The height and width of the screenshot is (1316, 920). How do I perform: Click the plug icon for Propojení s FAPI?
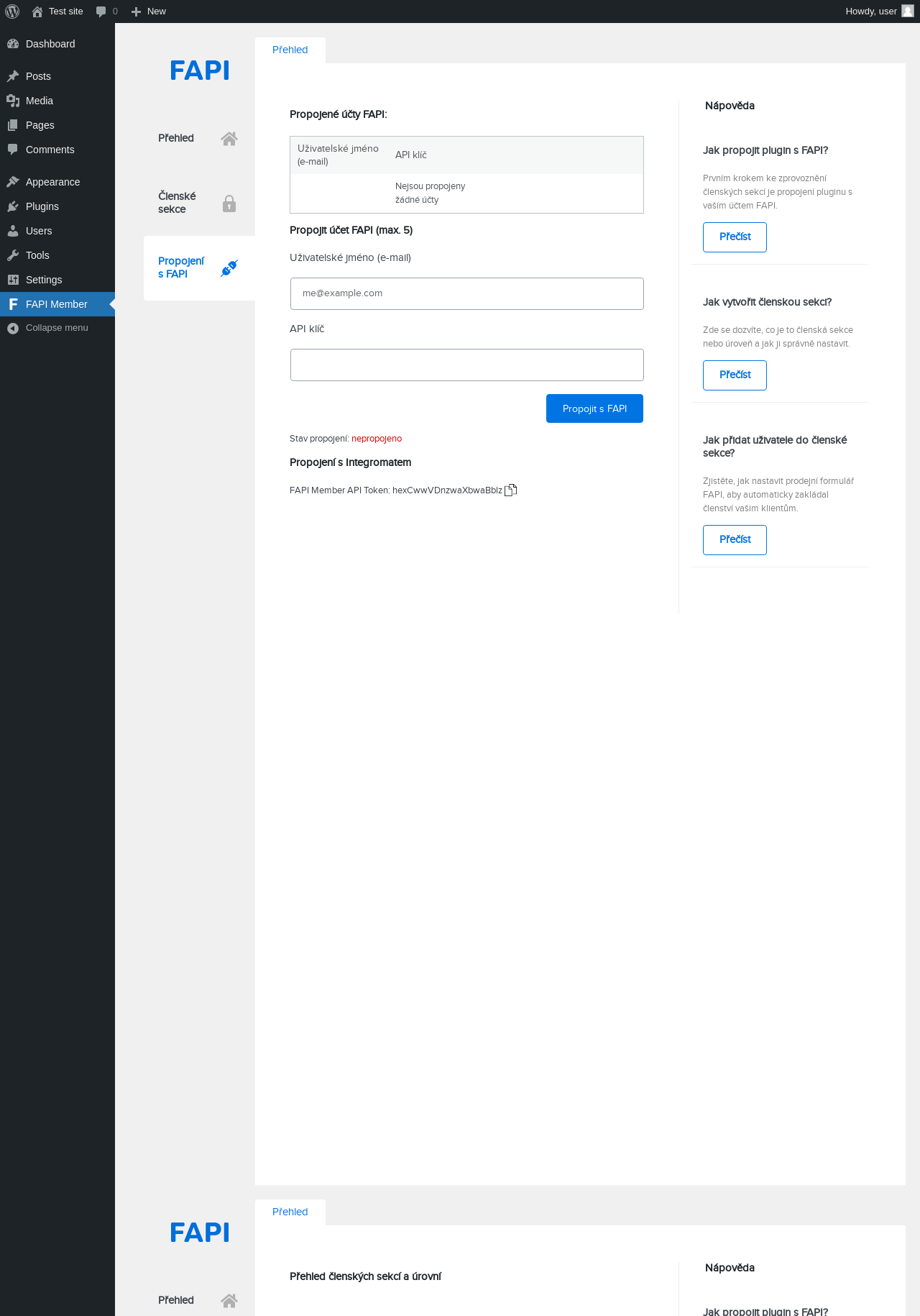[229, 268]
